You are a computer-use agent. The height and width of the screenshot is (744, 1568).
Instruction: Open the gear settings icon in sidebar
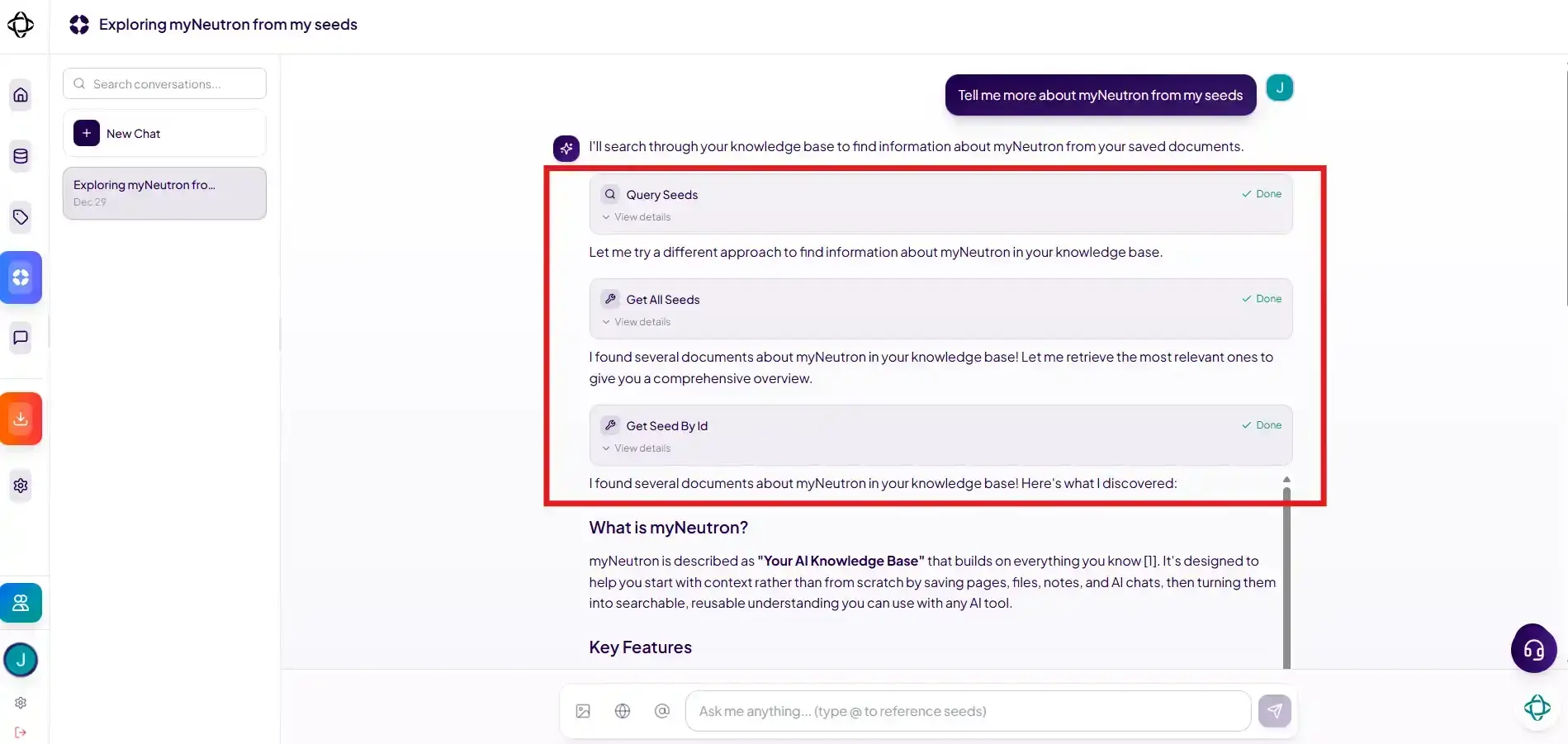pyautogui.click(x=21, y=486)
